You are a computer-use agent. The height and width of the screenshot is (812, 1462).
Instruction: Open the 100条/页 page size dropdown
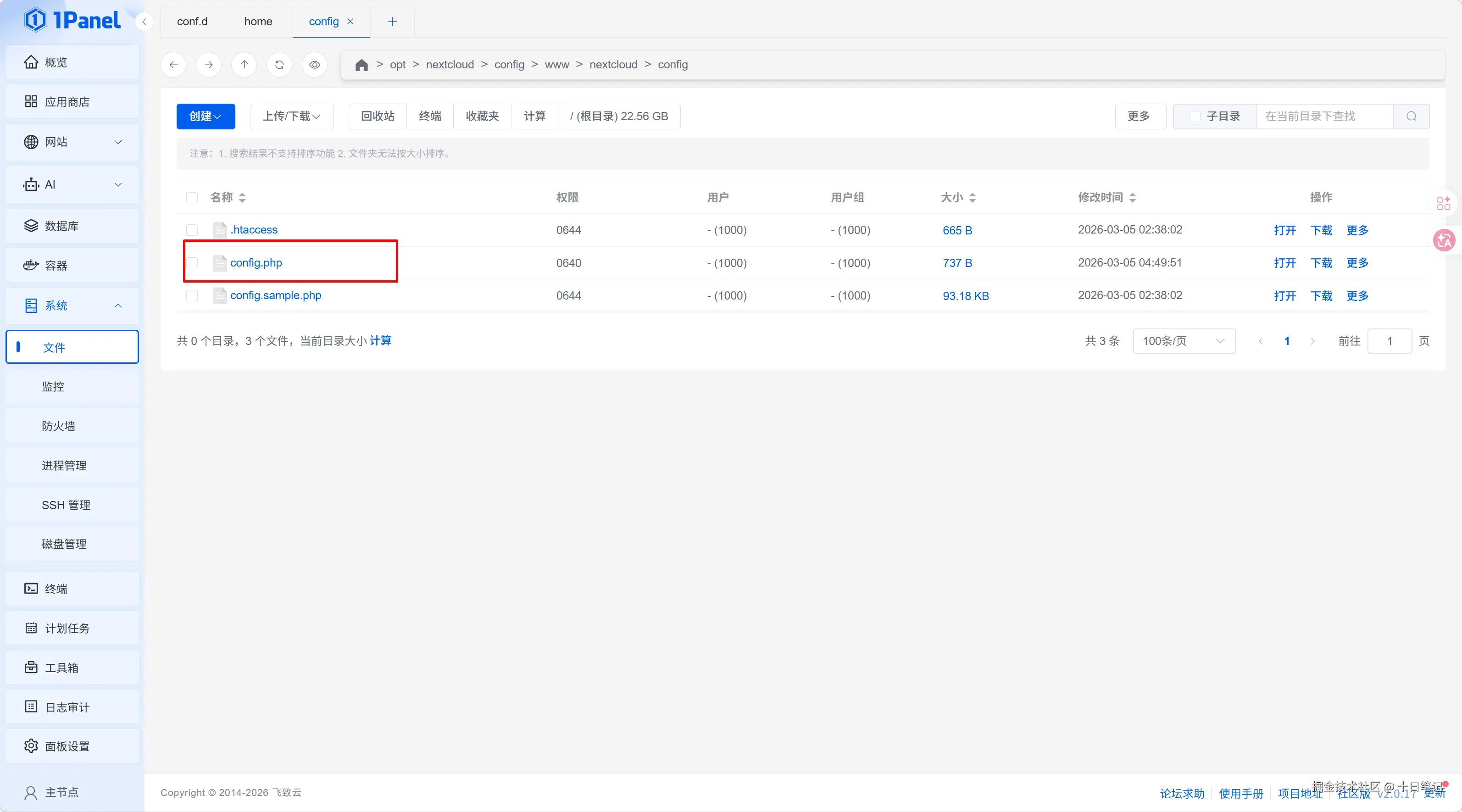tap(1184, 341)
